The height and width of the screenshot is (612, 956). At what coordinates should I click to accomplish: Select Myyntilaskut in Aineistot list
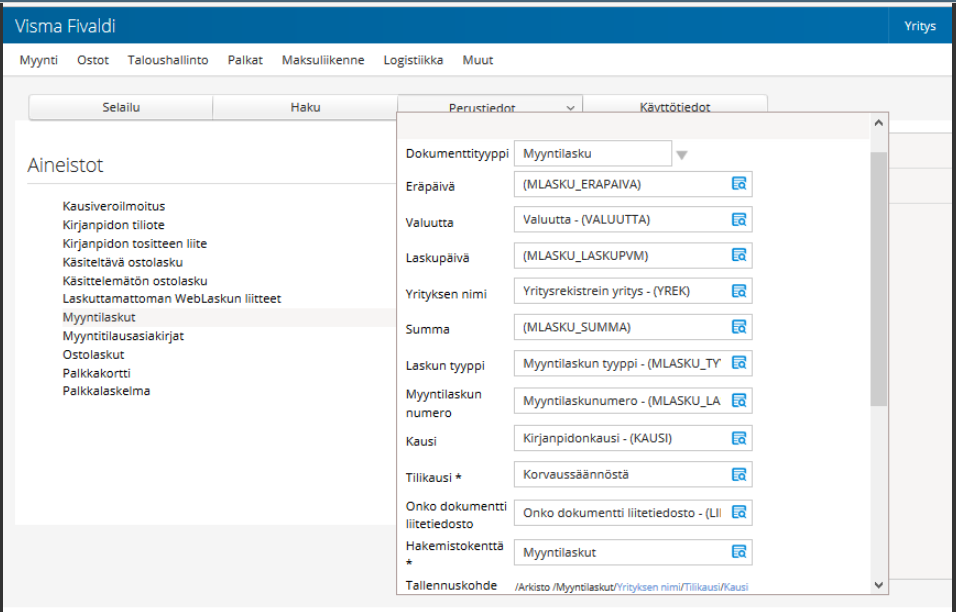point(99,317)
